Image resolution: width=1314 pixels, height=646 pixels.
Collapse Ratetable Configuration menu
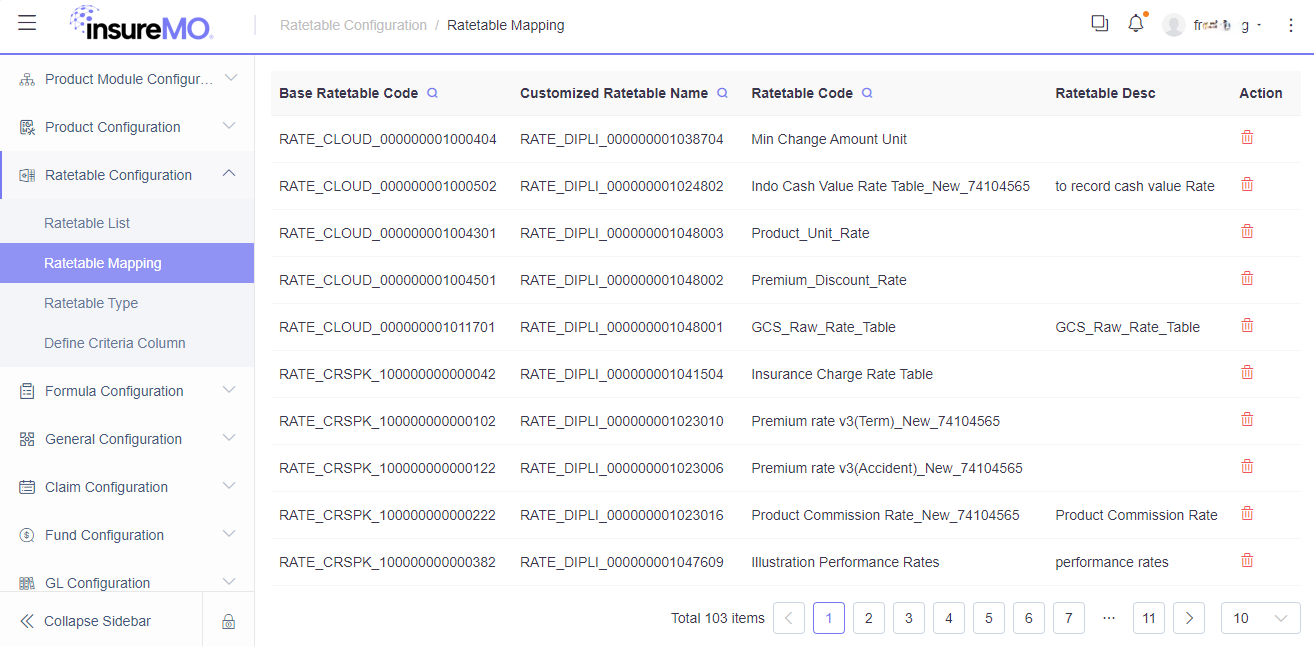229,174
